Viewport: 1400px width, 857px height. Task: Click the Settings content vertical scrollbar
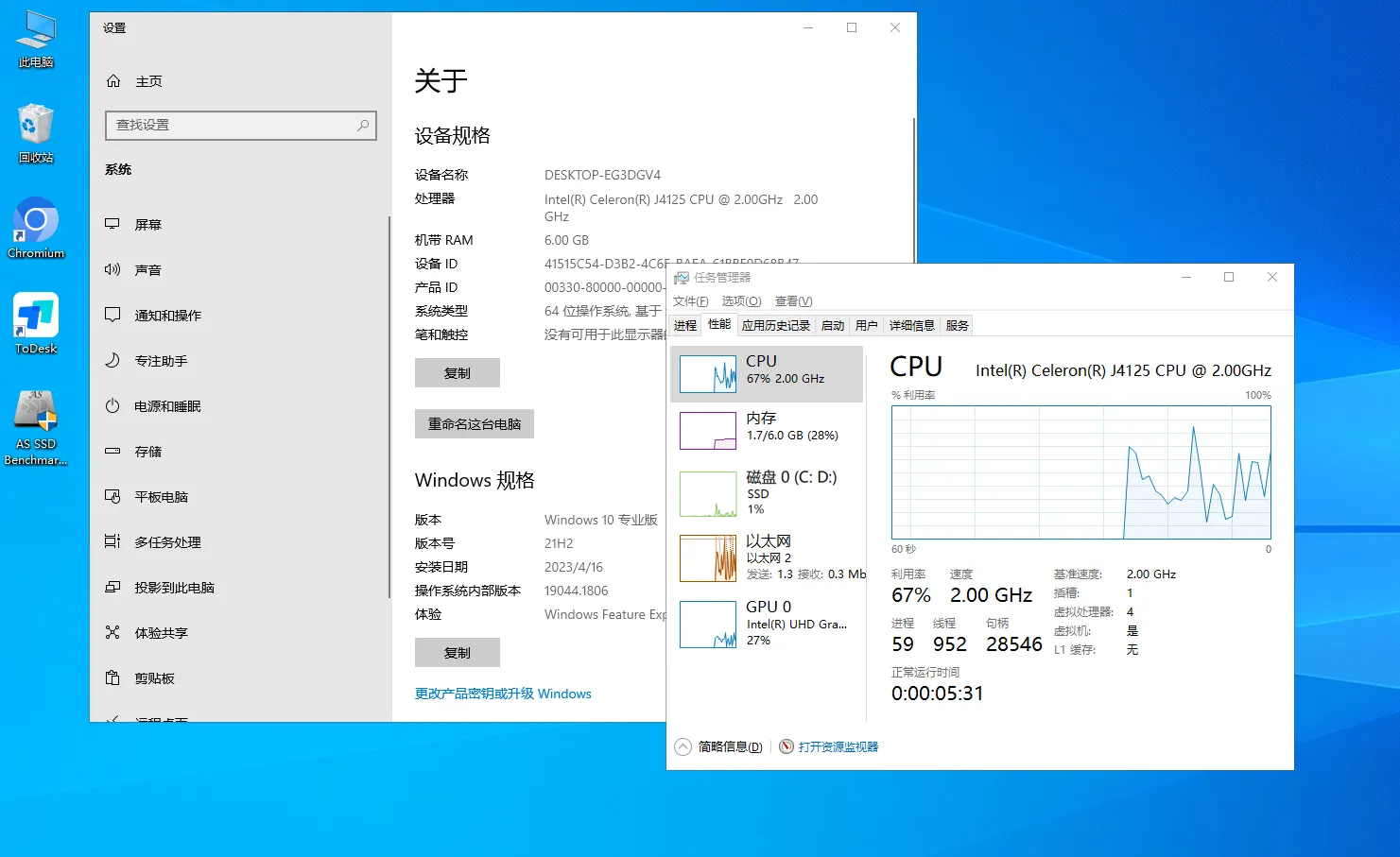pyautogui.click(x=914, y=189)
